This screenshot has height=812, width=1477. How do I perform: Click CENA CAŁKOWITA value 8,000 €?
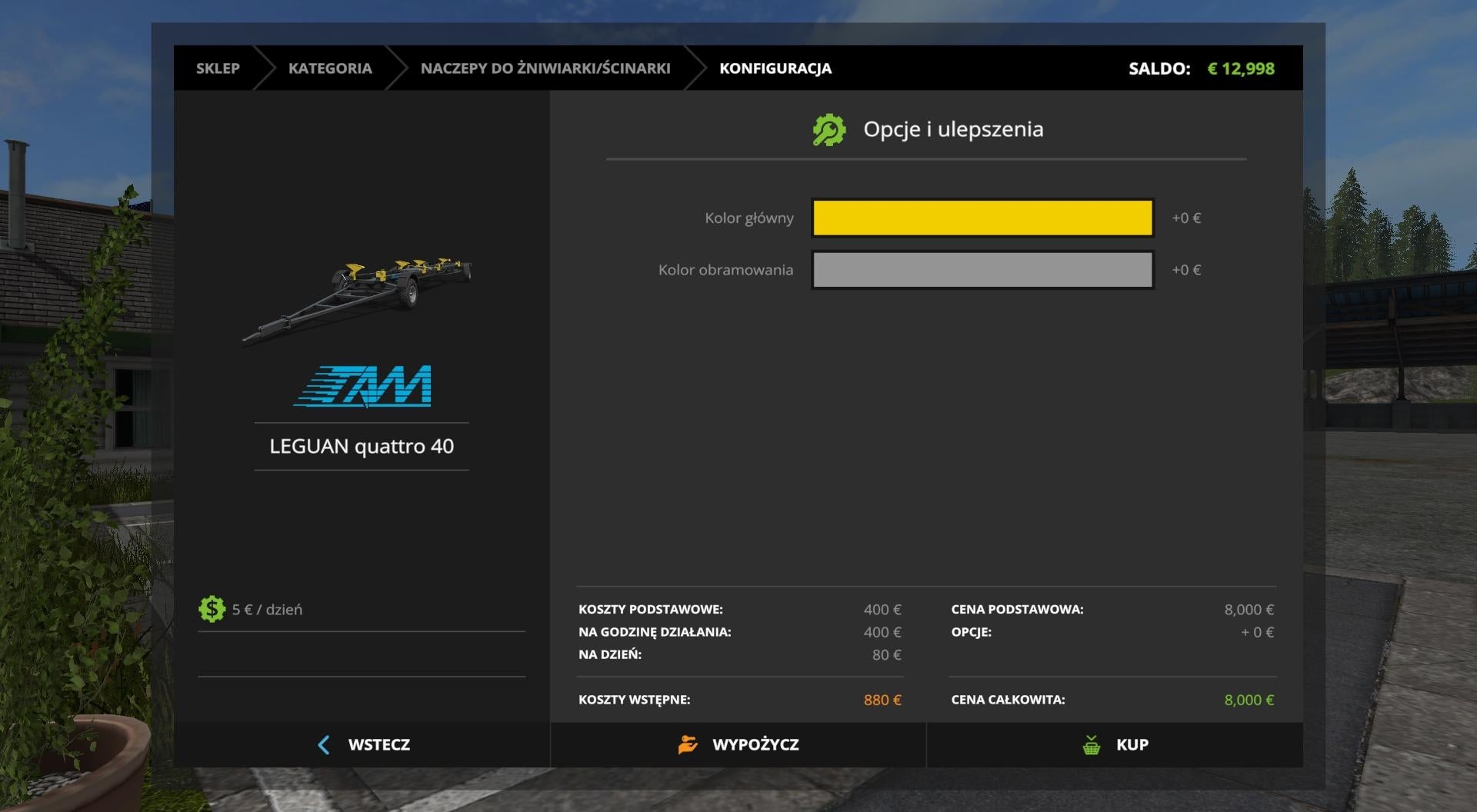point(1249,700)
